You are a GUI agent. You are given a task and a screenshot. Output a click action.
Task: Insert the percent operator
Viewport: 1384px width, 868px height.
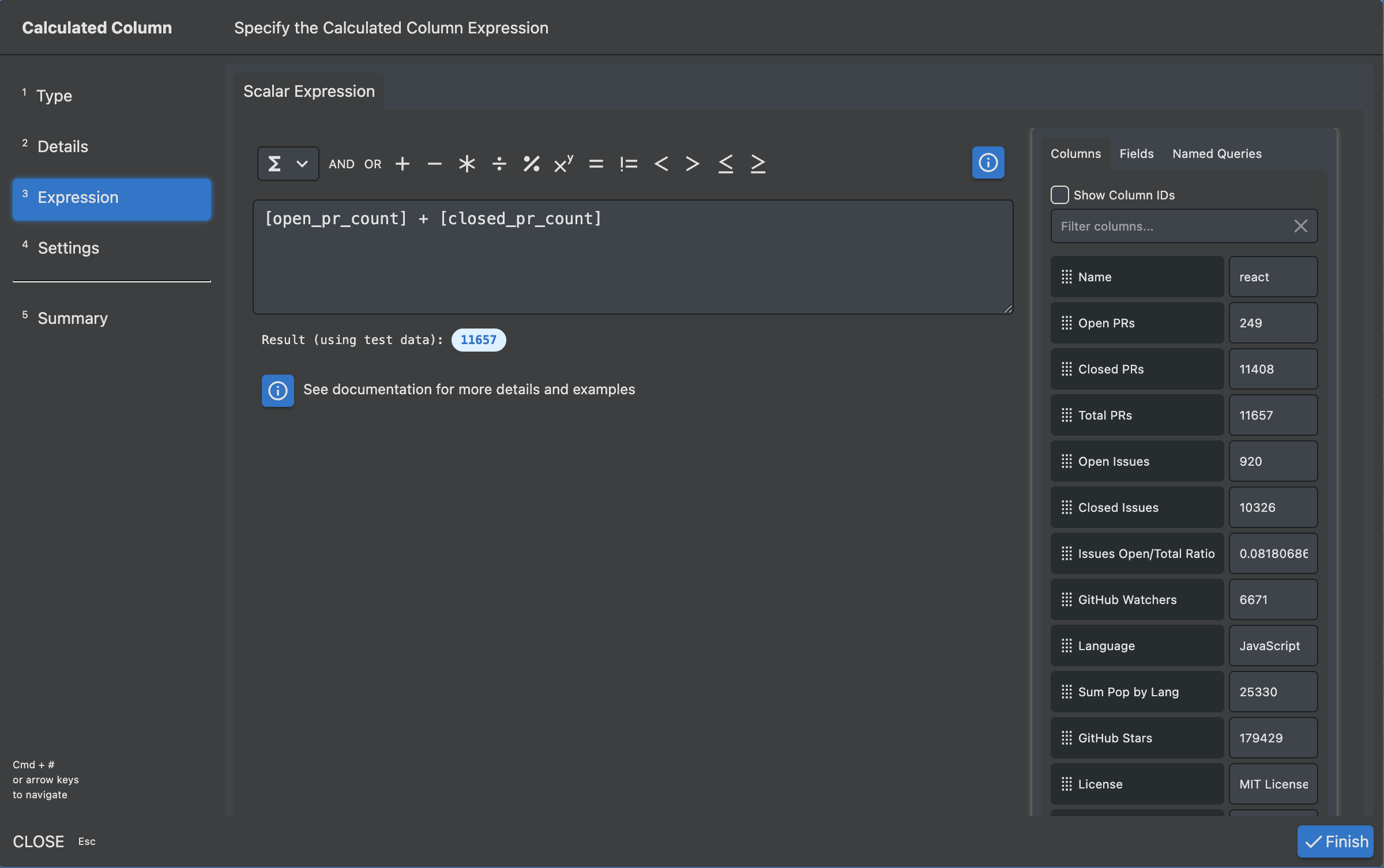[531, 164]
